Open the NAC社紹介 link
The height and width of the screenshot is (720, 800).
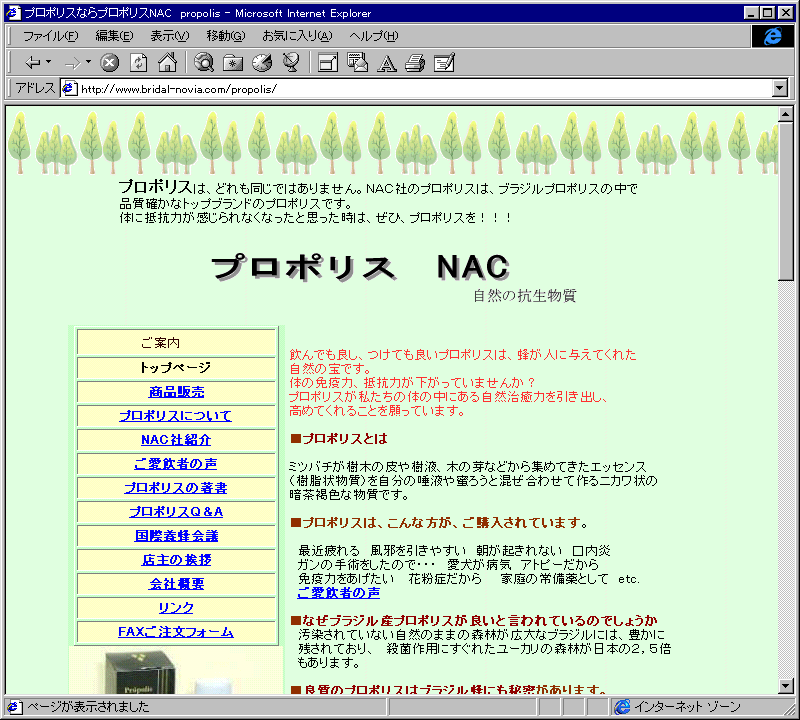176,440
